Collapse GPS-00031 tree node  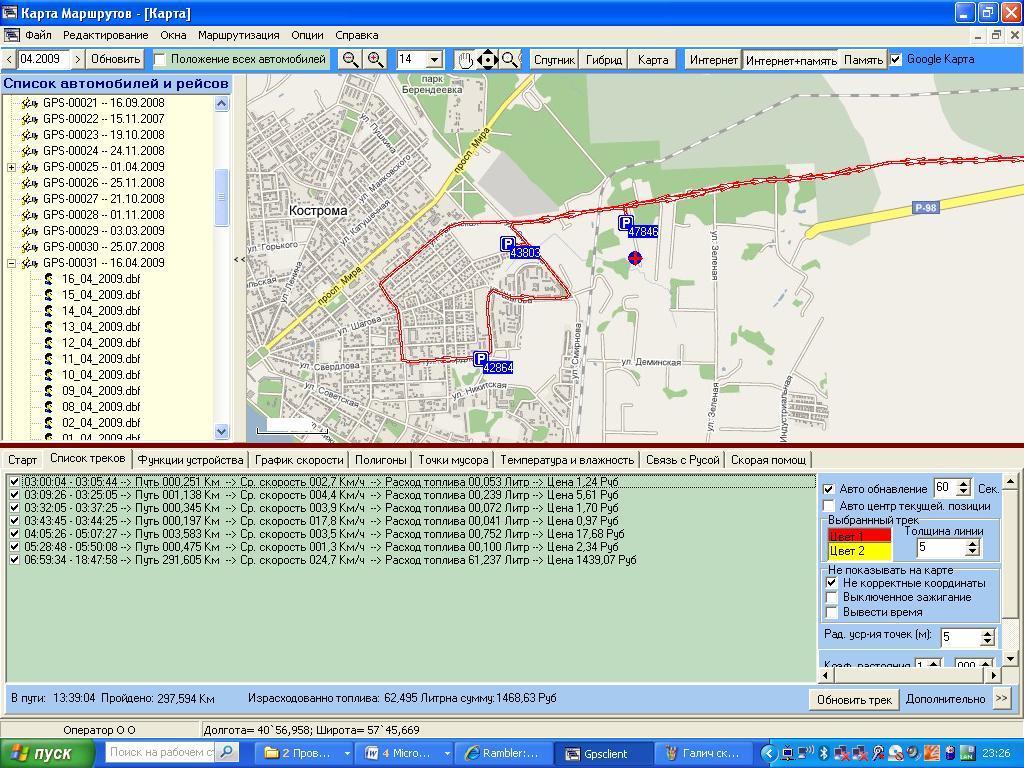pyautogui.click(x=11, y=263)
